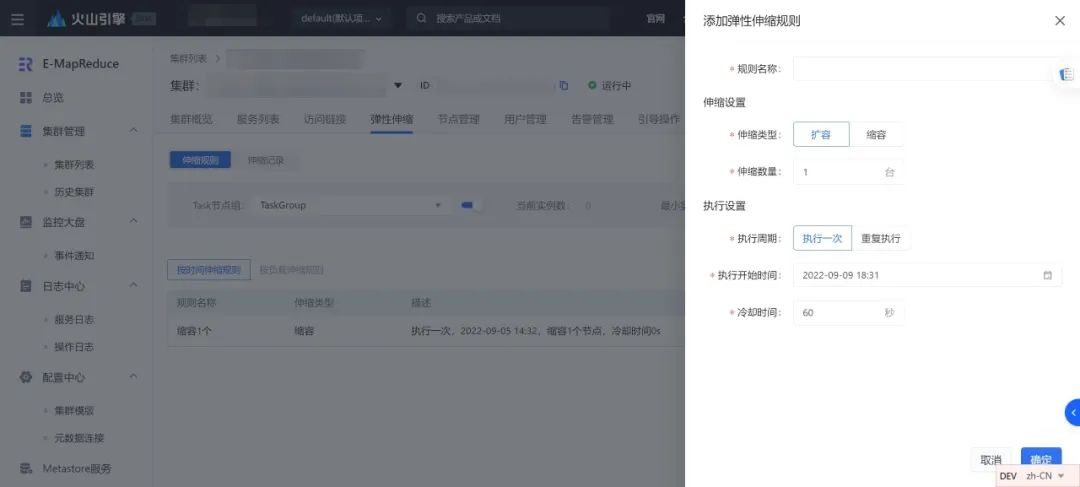Open 事件通知 in sidebar
This screenshot has width=1080, height=487.
click(74, 256)
